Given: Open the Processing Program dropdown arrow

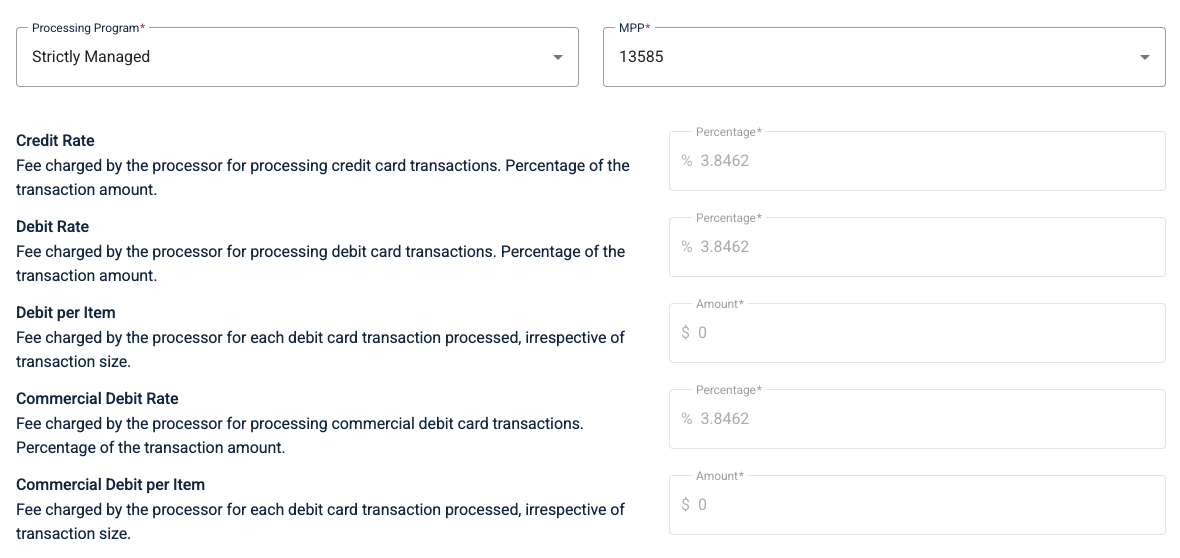Looking at the screenshot, I should click(558, 57).
